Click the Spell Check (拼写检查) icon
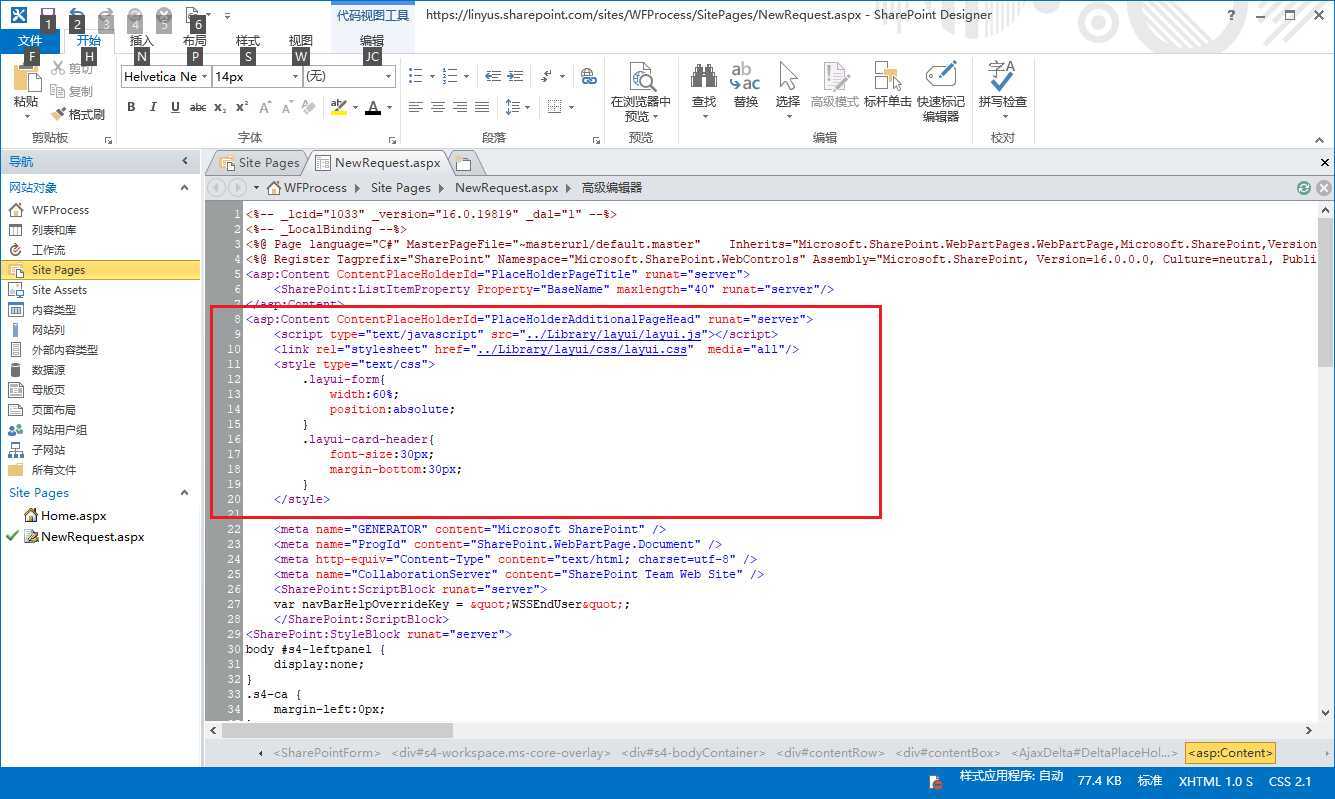The width and height of the screenshot is (1335, 799). click(1002, 78)
